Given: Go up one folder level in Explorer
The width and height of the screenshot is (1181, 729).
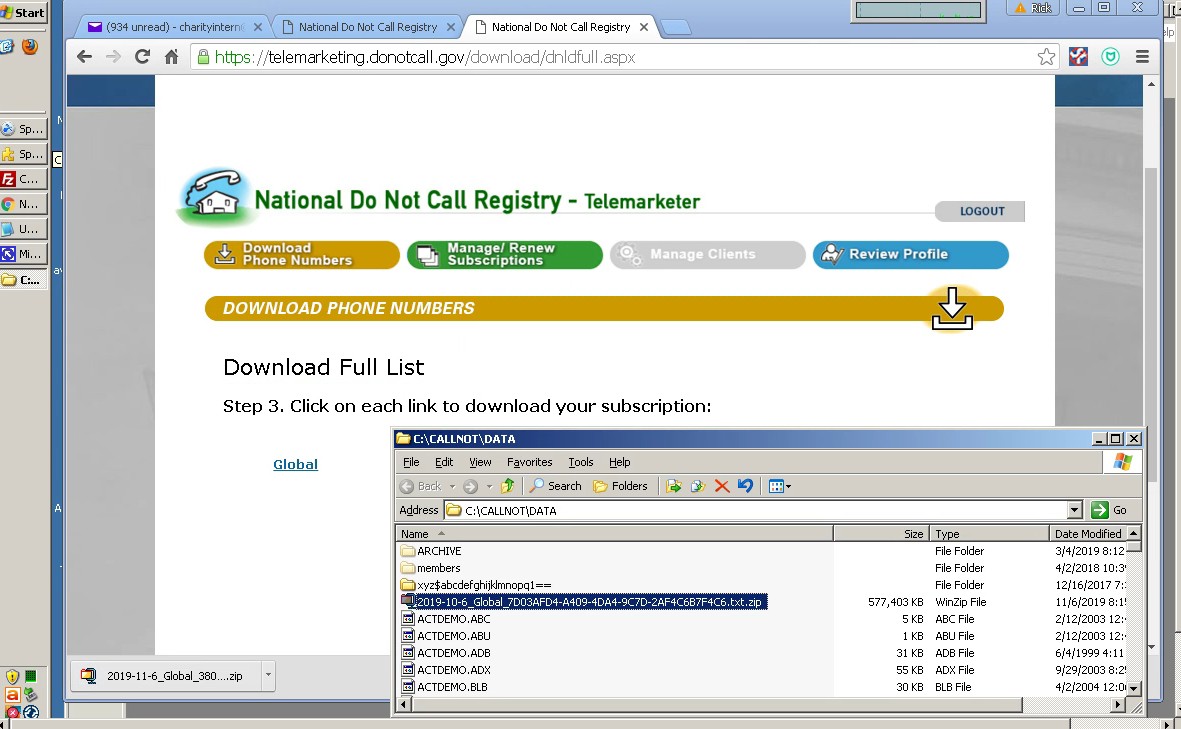Looking at the screenshot, I should point(508,487).
